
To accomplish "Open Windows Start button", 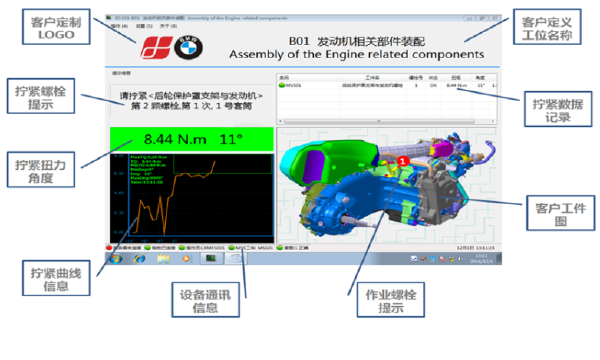I will tap(116, 259).
